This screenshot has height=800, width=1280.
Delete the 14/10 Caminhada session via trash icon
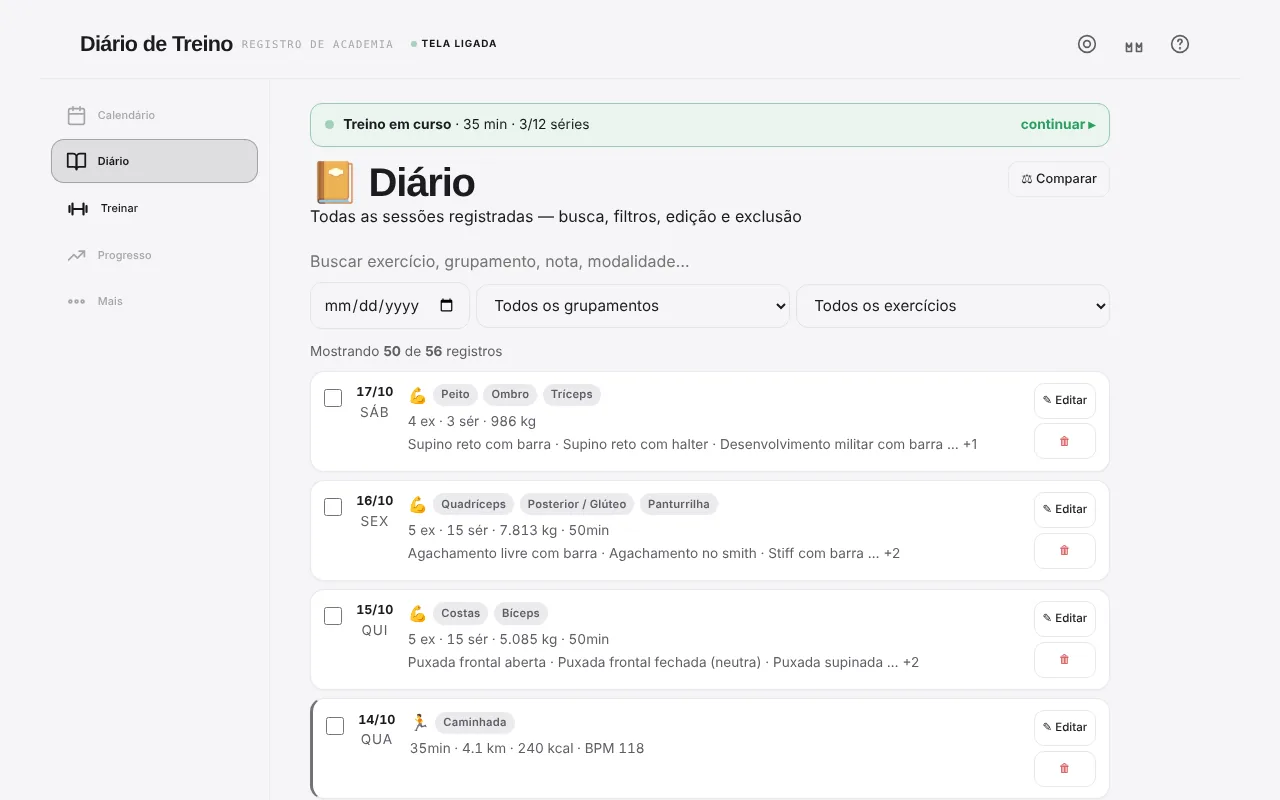pyautogui.click(x=1064, y=768)
